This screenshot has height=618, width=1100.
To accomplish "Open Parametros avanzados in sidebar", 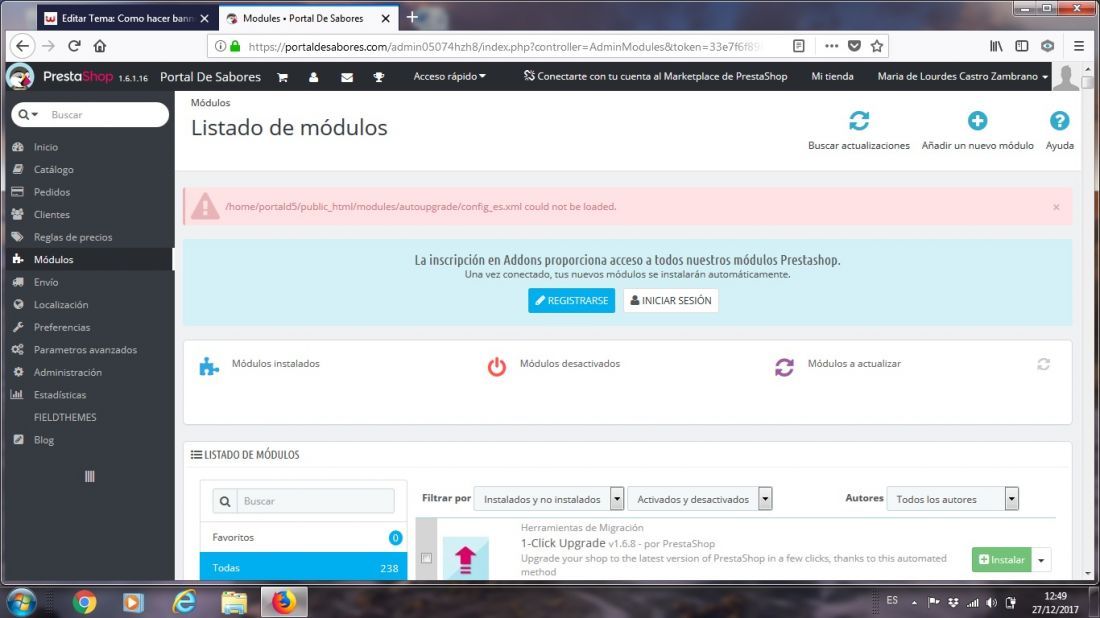I will (87, 349).
